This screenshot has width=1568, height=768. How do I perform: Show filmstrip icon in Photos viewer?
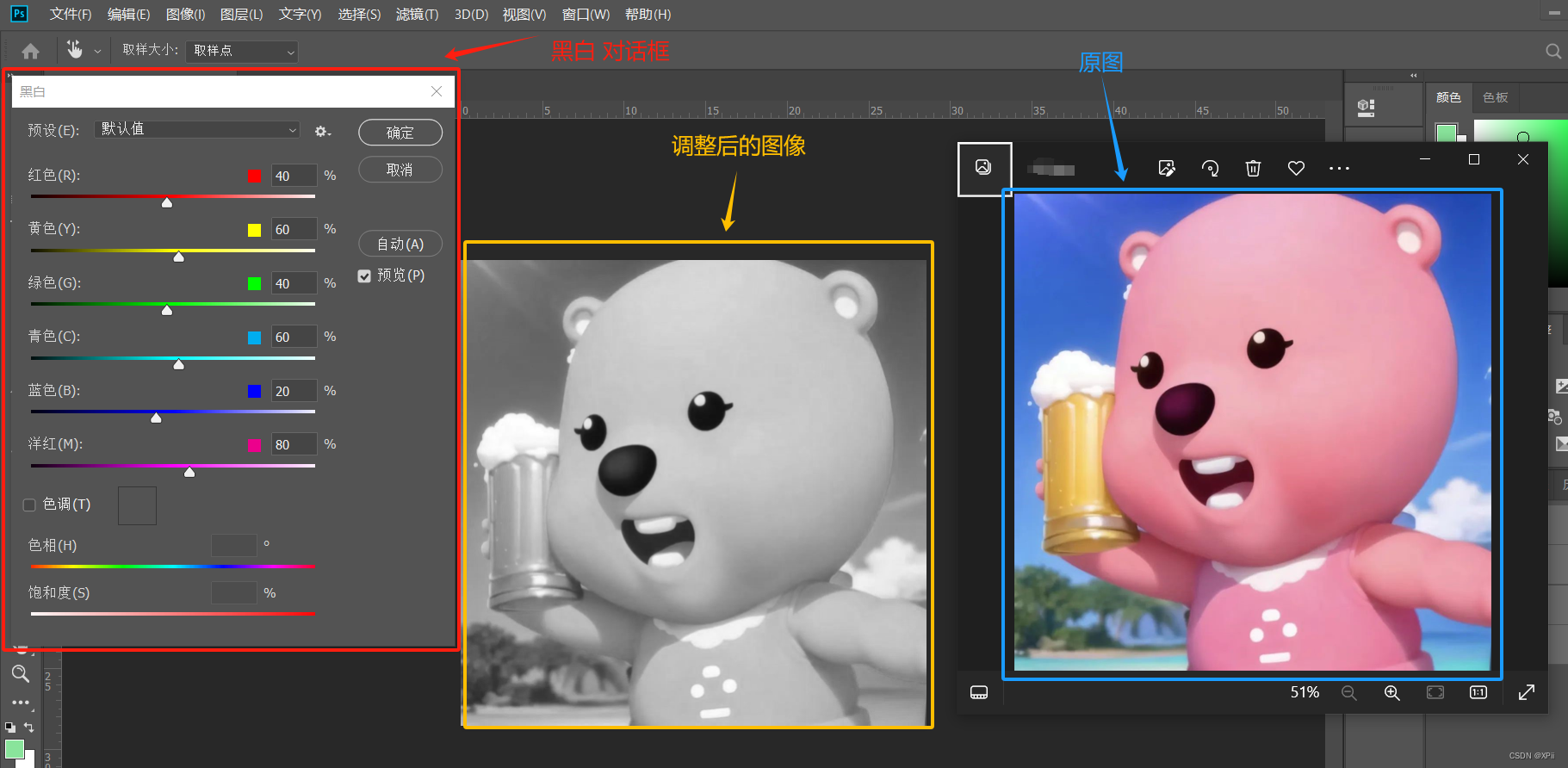(979, 692)
